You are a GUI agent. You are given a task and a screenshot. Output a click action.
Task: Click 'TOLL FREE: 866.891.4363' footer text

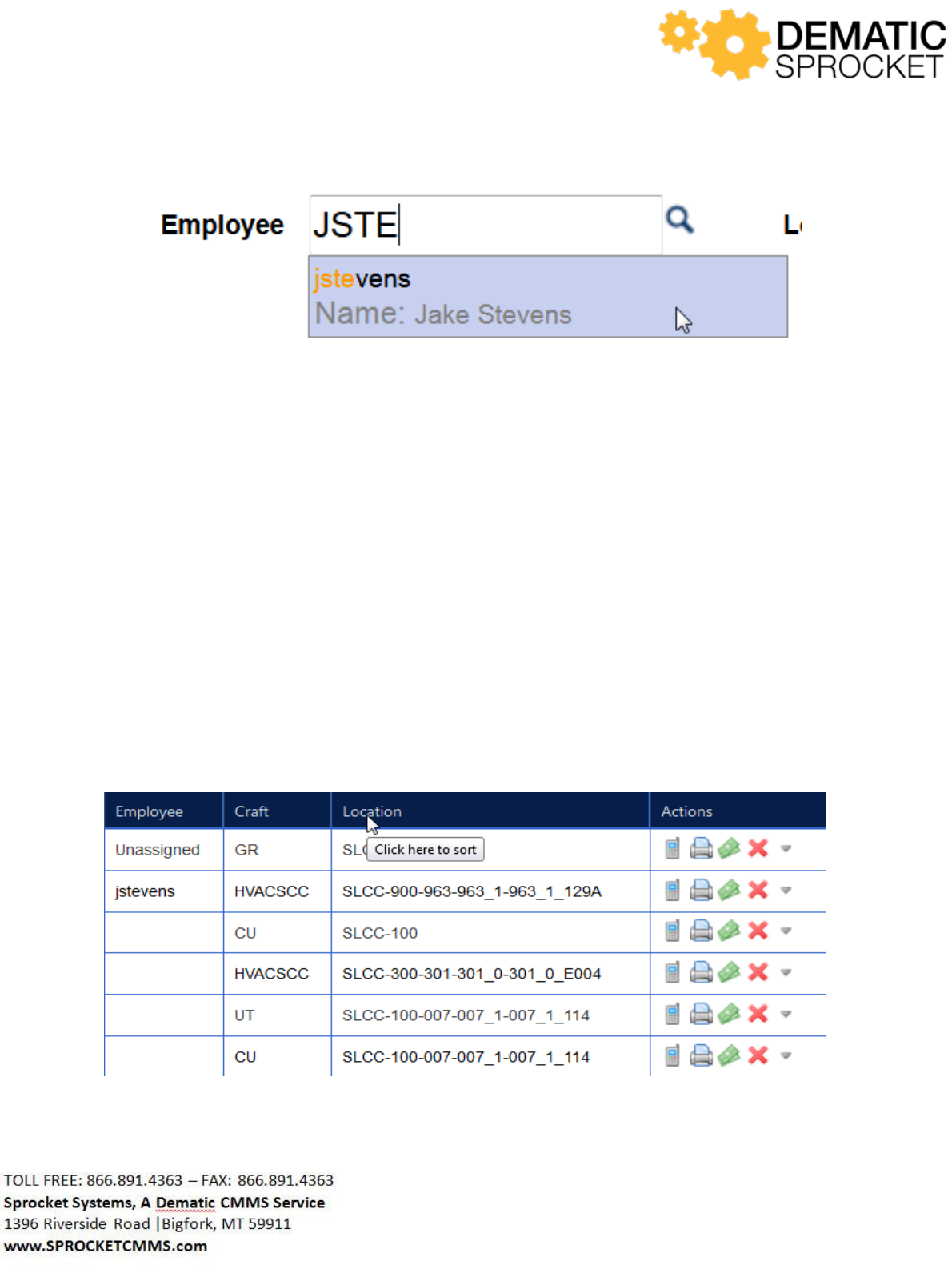click(x=94, y=1180)
